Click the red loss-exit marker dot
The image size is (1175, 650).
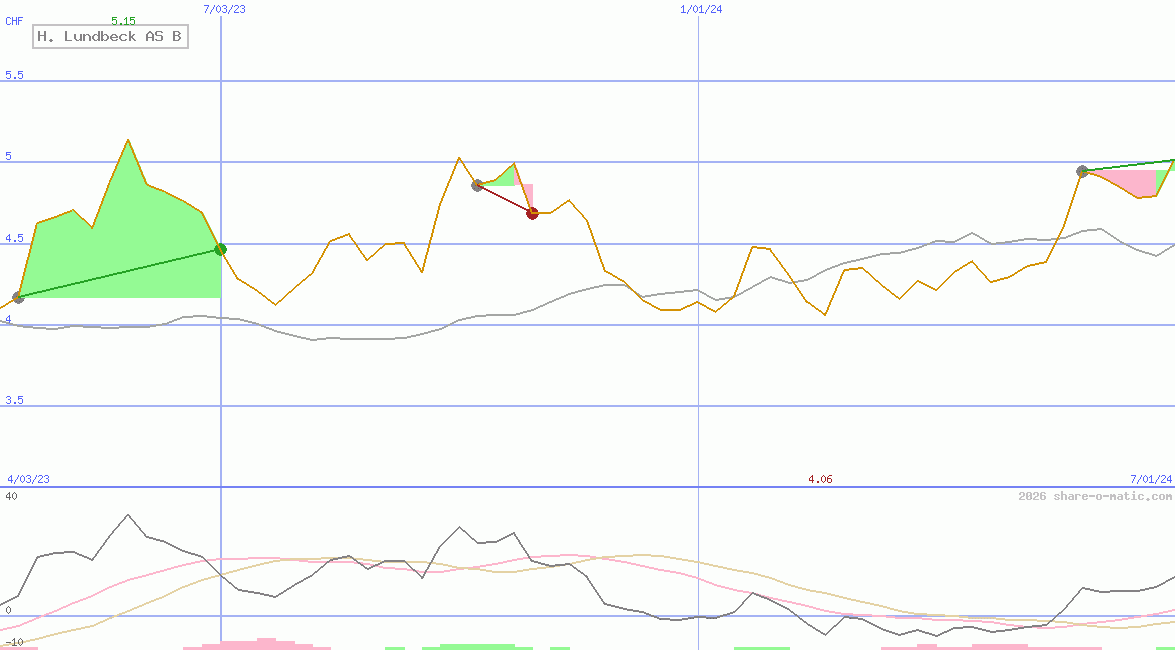click(532, 213)
